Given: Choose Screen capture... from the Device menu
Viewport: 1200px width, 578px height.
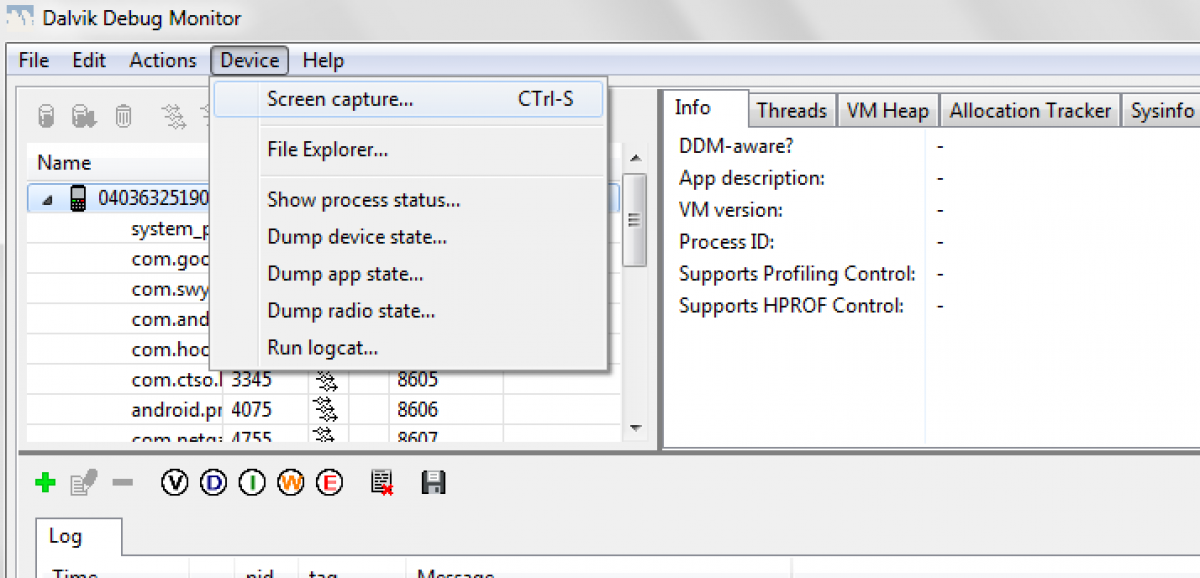Looking at the screenshot, I should [340, 99].
